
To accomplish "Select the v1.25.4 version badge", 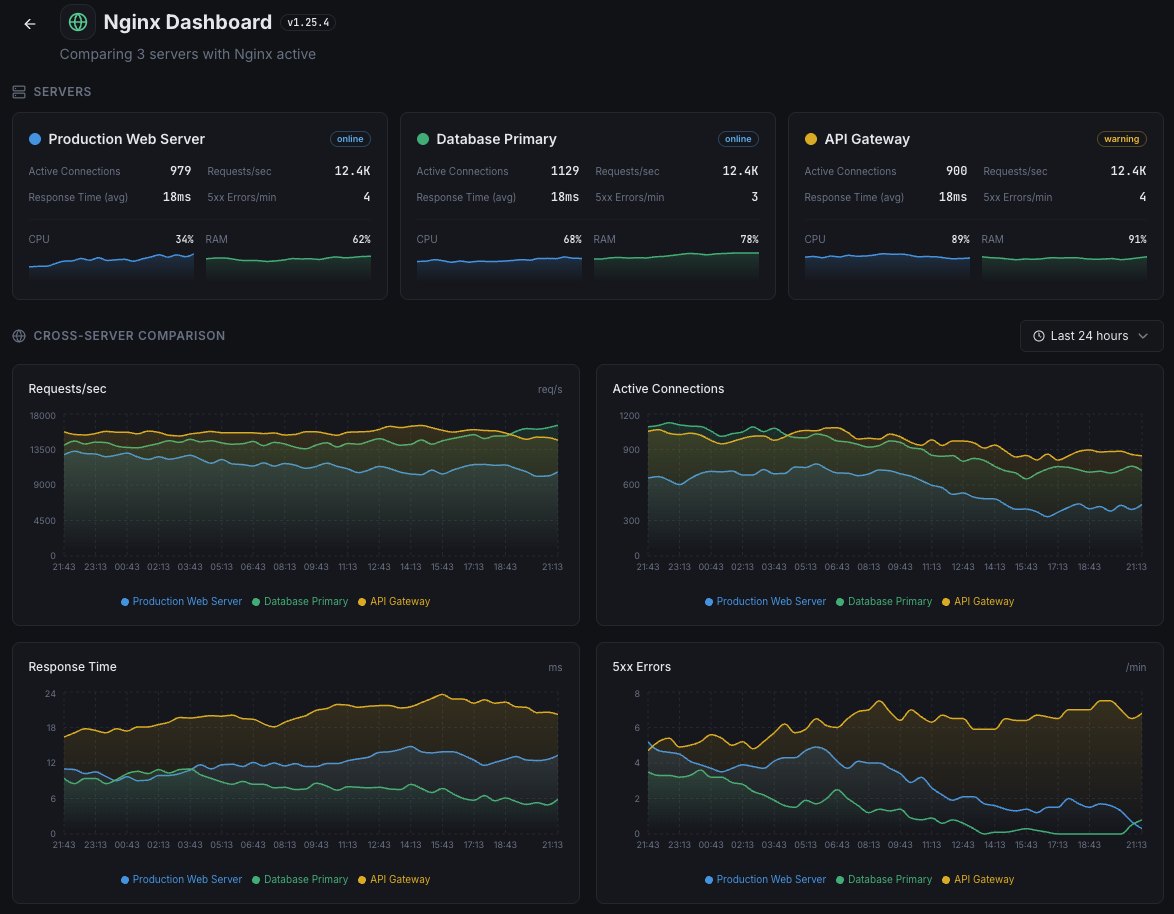I will (x=307, y=22).
